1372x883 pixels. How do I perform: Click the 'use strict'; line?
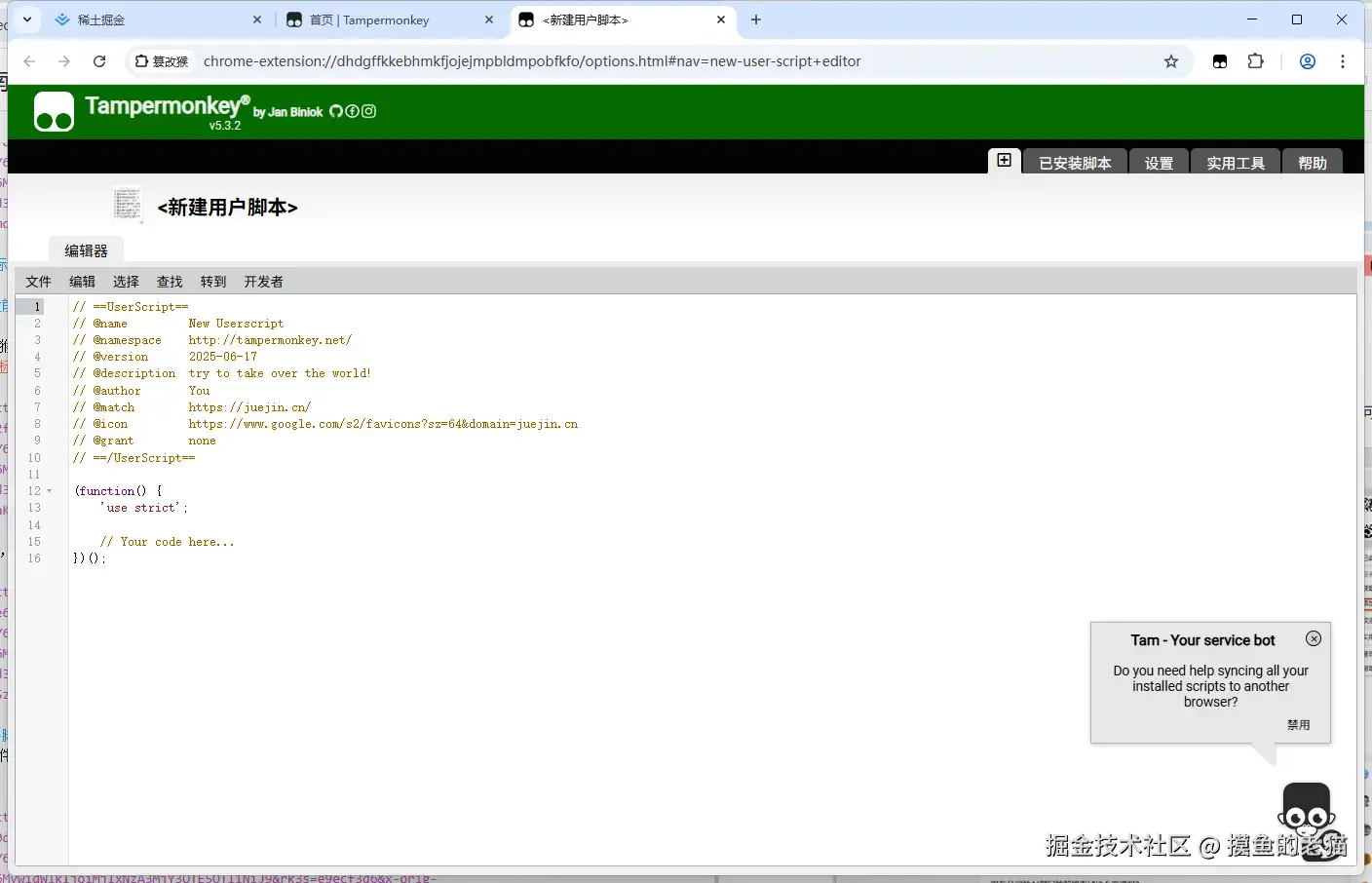coord(144,508)
